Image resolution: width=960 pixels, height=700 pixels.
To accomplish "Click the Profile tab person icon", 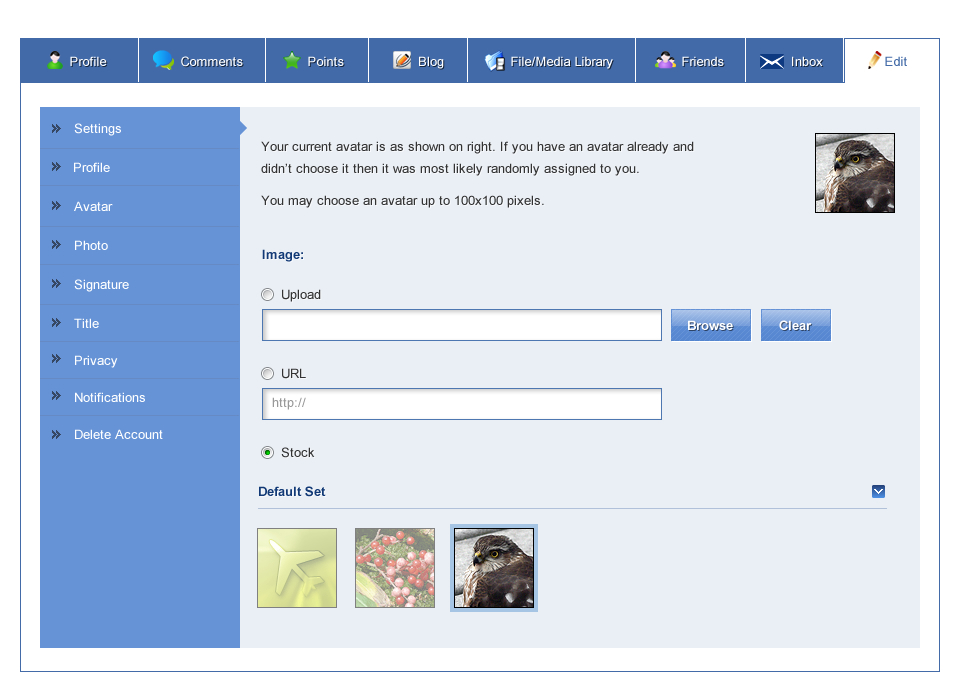I will click(55, 60).
